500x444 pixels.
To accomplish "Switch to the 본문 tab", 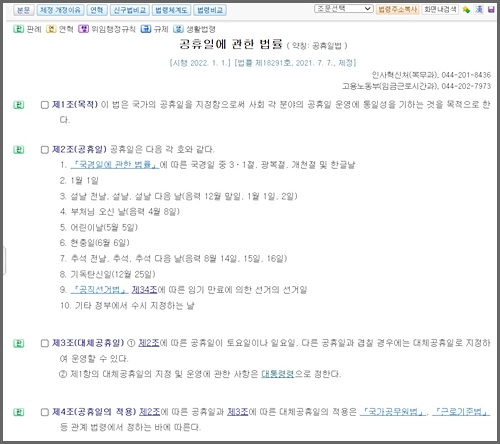I will pos(24,10).
